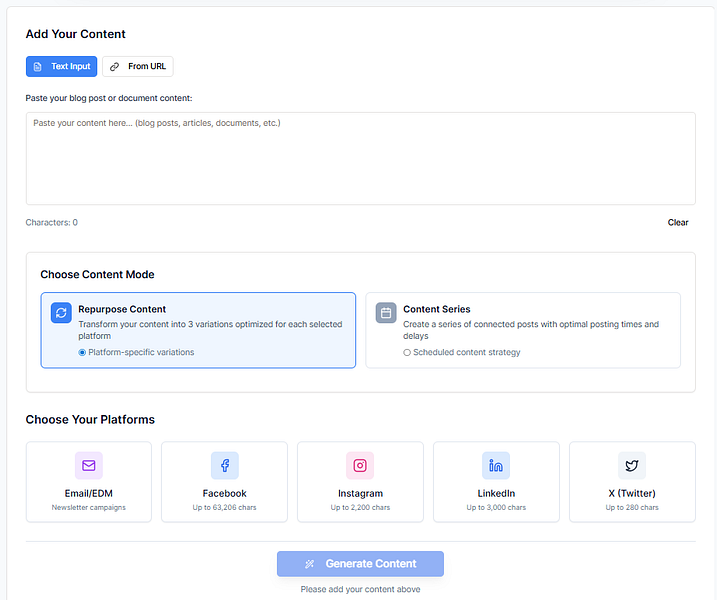The image size is (717, 600).
Task: Click the Content Series calendar icon
Action: pos(386,313)
